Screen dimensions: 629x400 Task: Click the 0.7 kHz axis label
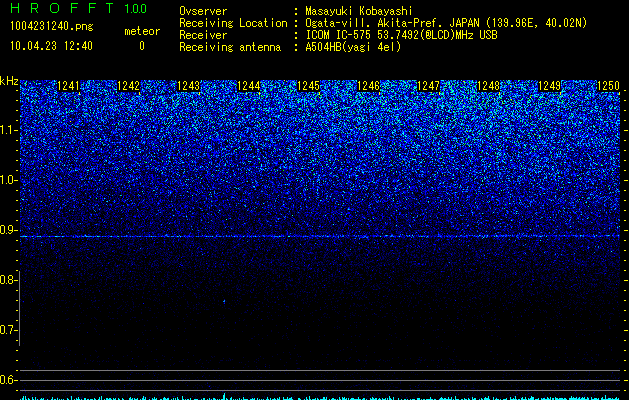click(x=8, y=330)
